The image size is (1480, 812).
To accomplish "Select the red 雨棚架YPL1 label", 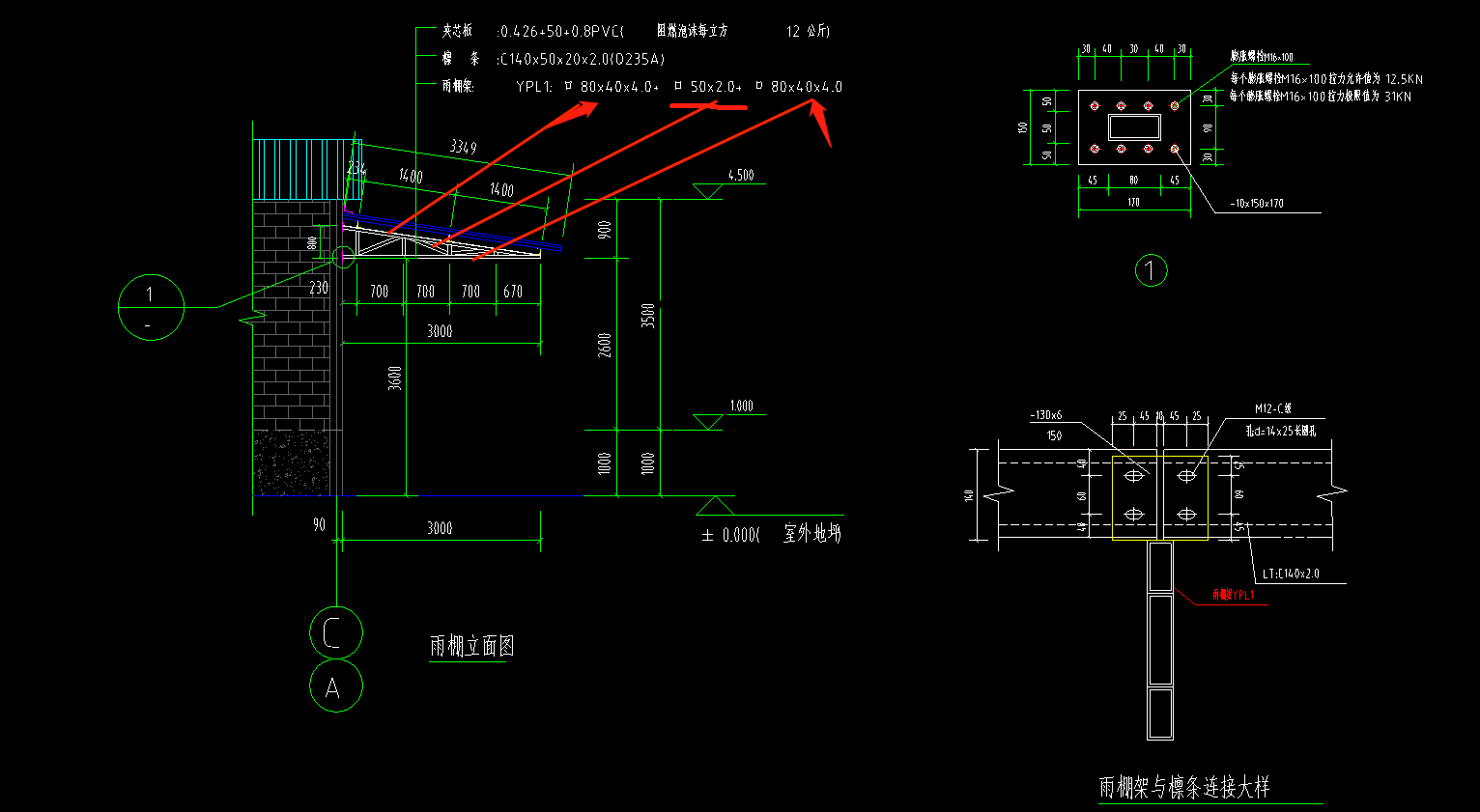I will pyautogui.click(x=1234, y=595).
